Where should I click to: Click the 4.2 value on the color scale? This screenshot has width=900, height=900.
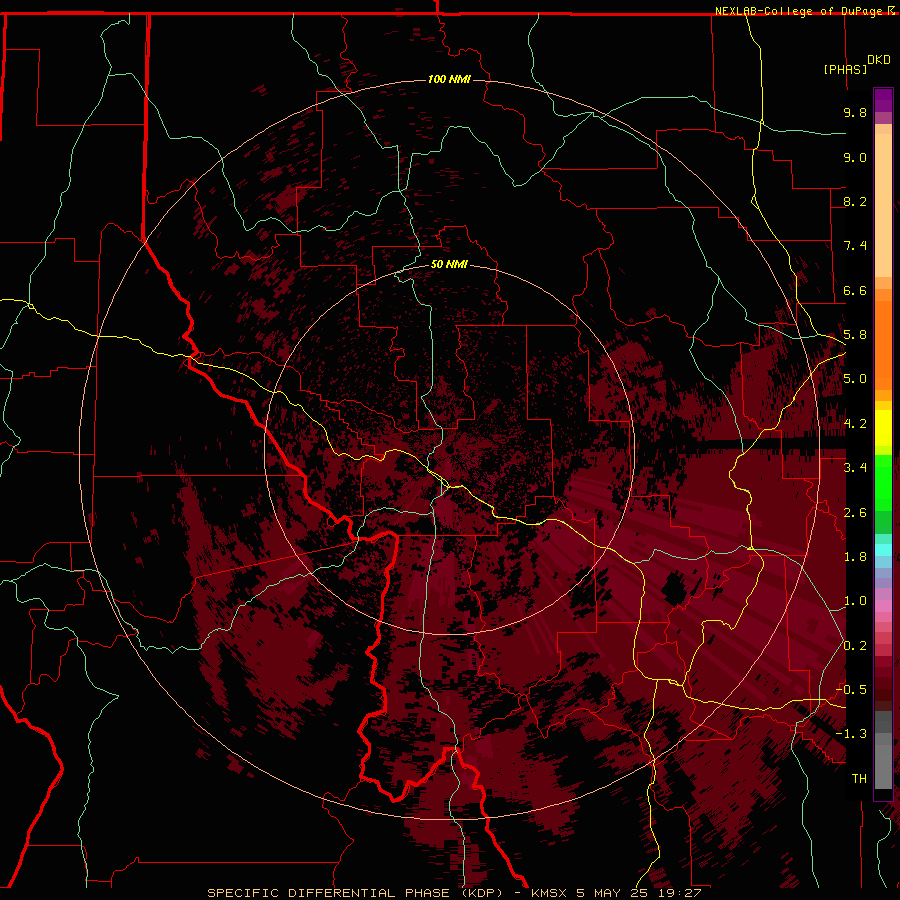855,424
